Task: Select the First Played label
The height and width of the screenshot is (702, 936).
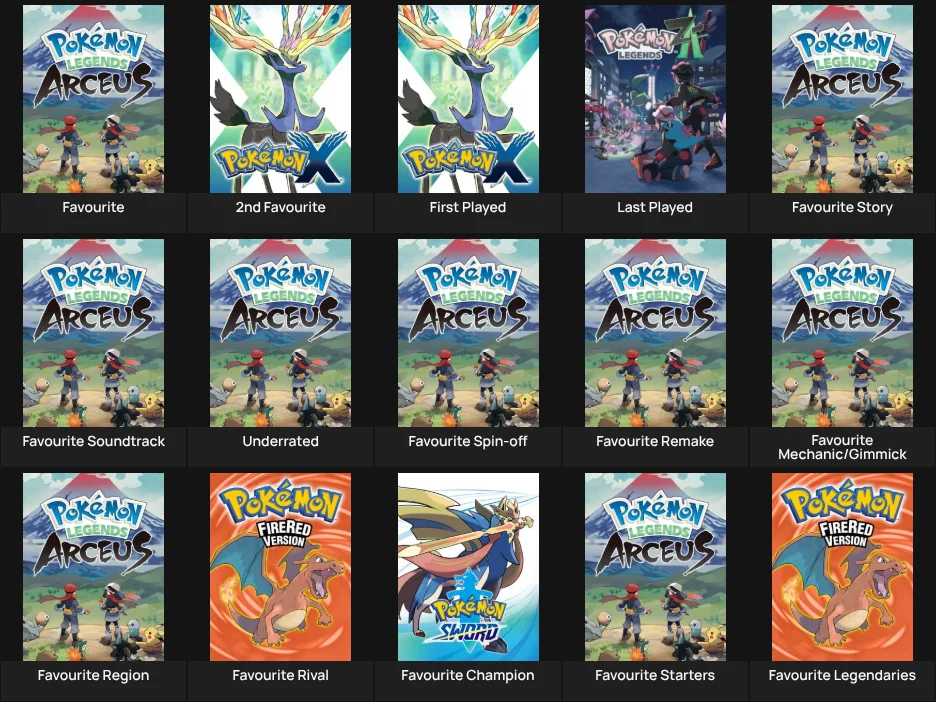Action: point(468,207)
